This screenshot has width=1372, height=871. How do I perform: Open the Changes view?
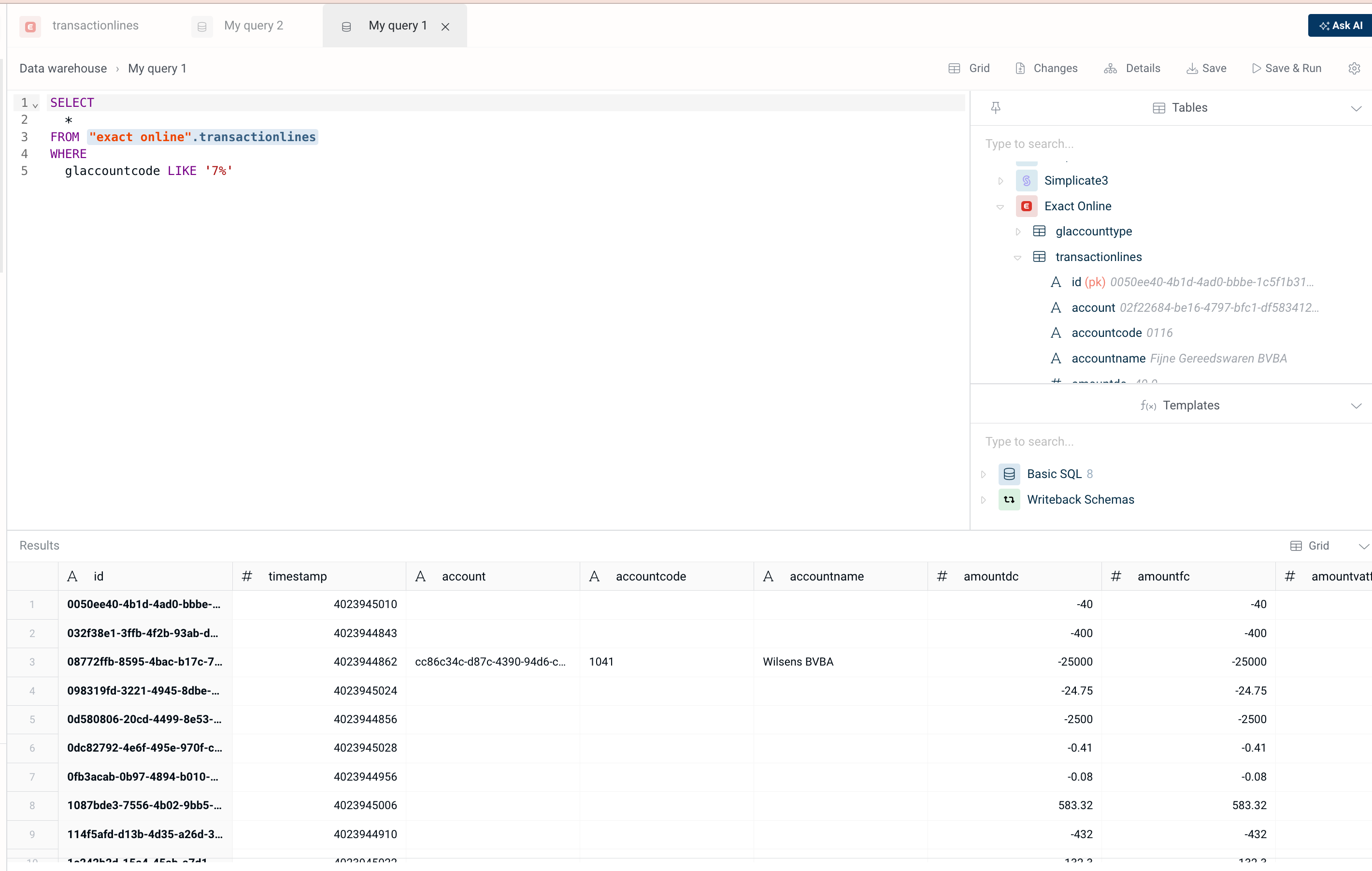pos(1046,69)
